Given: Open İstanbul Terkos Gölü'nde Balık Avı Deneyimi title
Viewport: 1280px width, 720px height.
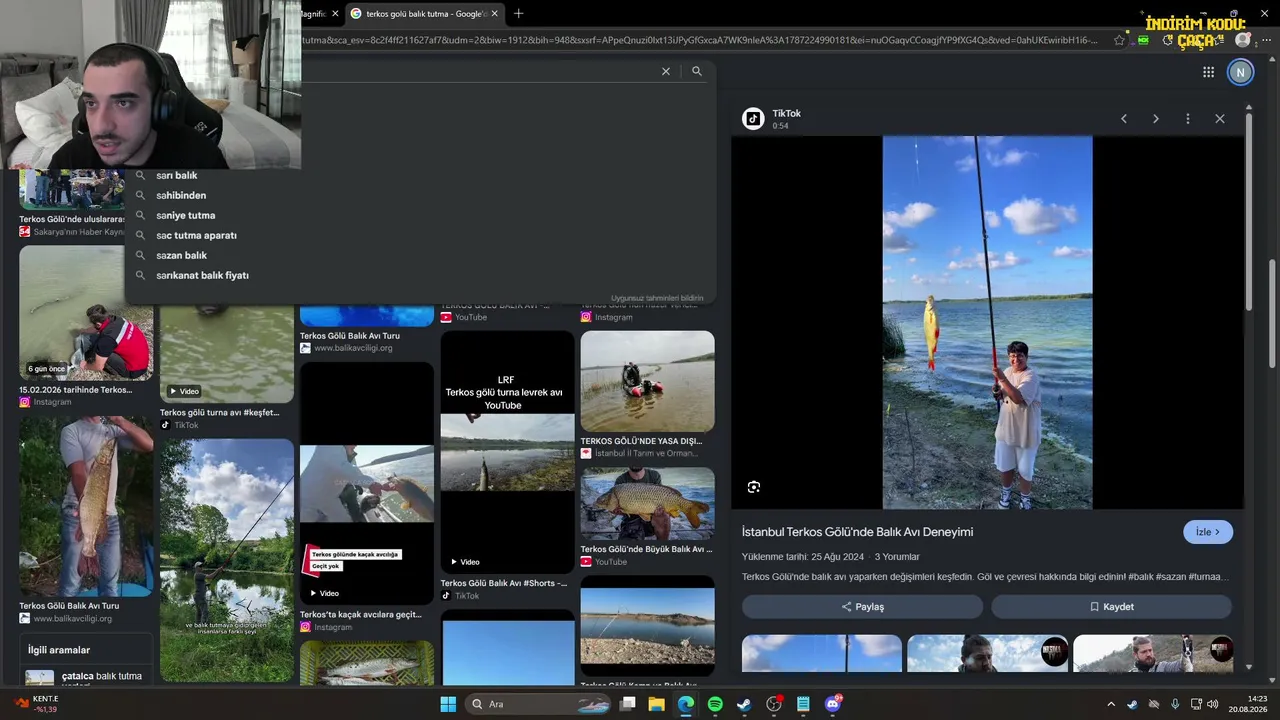Looking at the screenshot, I should click(x=857, y=532).
